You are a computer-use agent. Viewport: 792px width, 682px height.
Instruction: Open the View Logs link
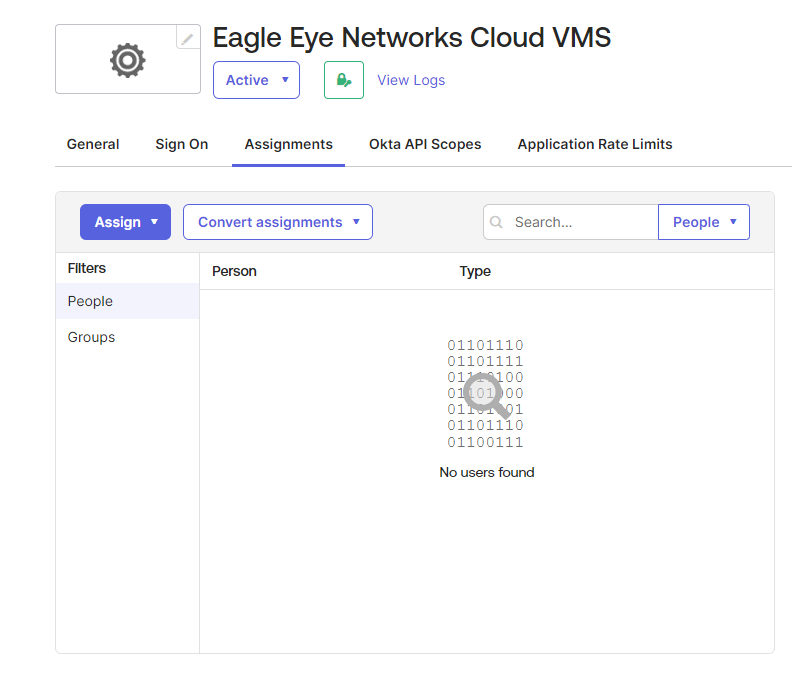[411, 80]
